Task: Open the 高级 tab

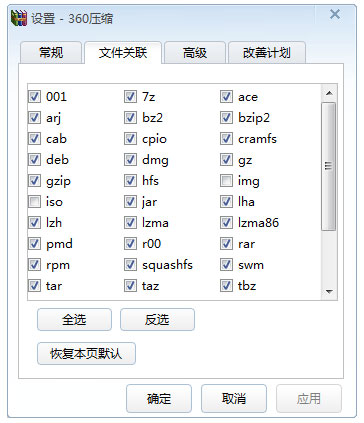Action: tap(195, 53)
